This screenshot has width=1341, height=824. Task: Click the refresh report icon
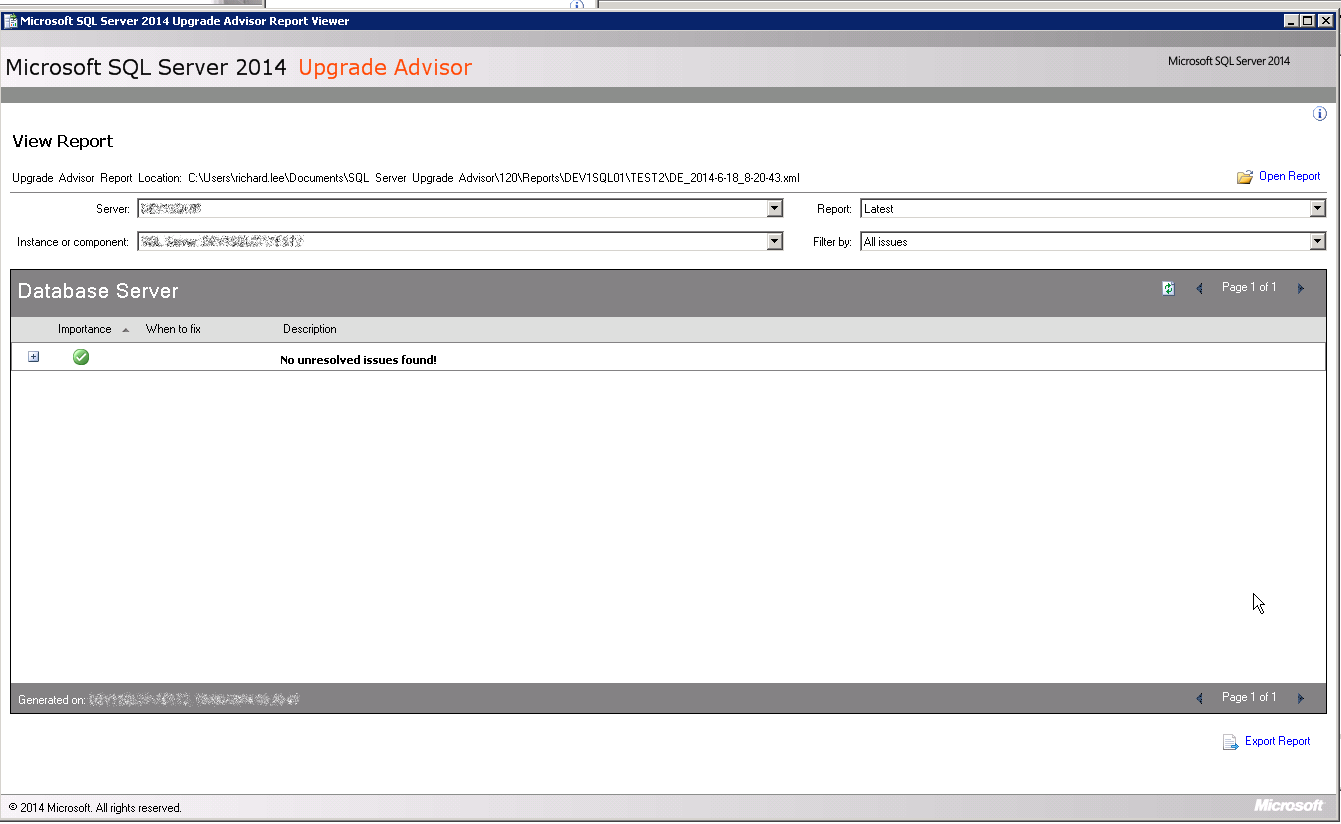[x=1168, y=288]
